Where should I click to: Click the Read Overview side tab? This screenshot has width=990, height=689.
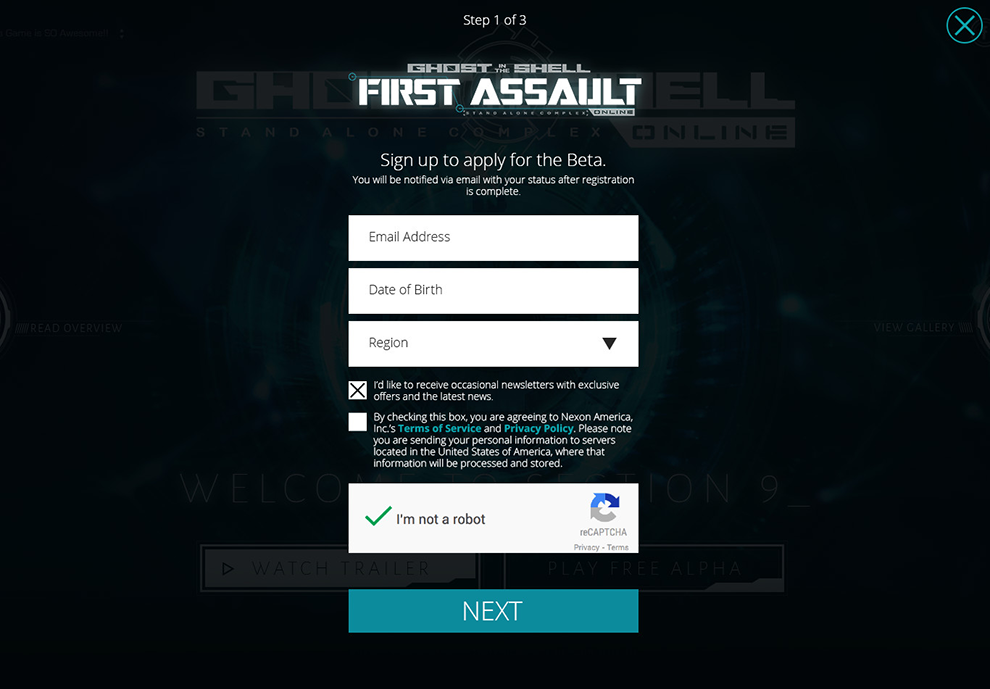tap(68, 328)
